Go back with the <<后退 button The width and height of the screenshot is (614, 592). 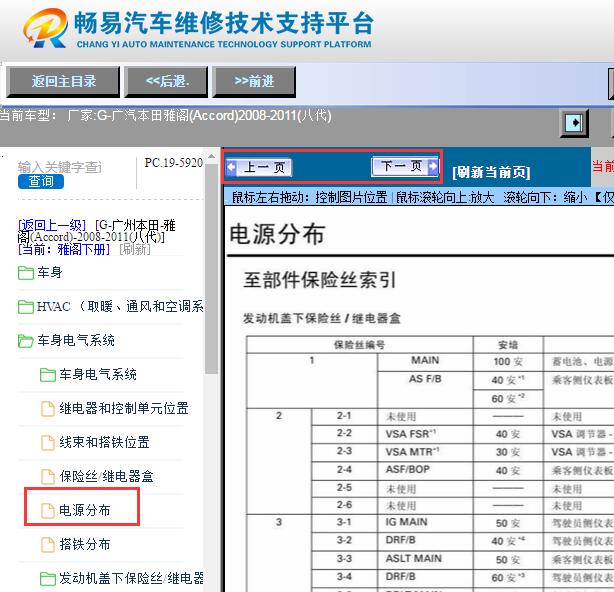(x=166, y=81)
